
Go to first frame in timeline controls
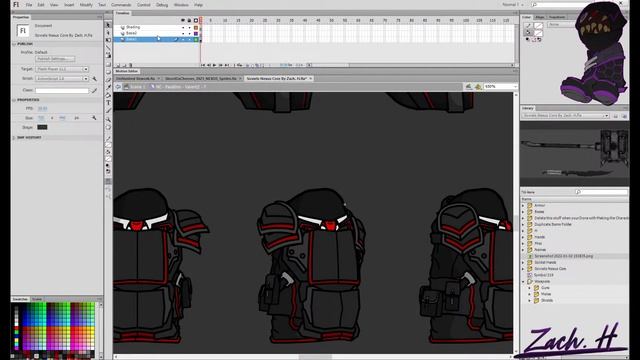pos(203,65)
